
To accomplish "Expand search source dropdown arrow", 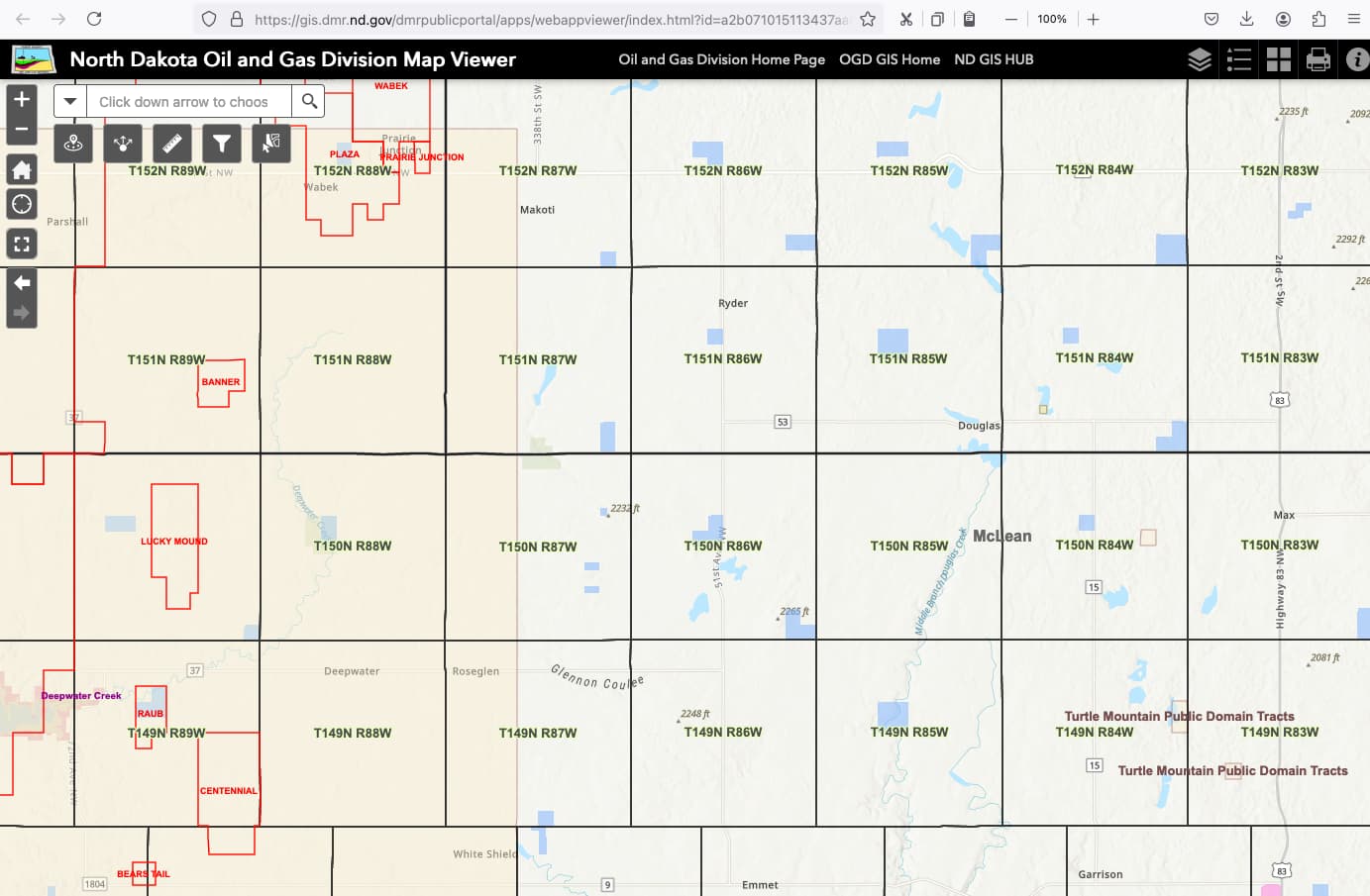I will pos(70,101).
